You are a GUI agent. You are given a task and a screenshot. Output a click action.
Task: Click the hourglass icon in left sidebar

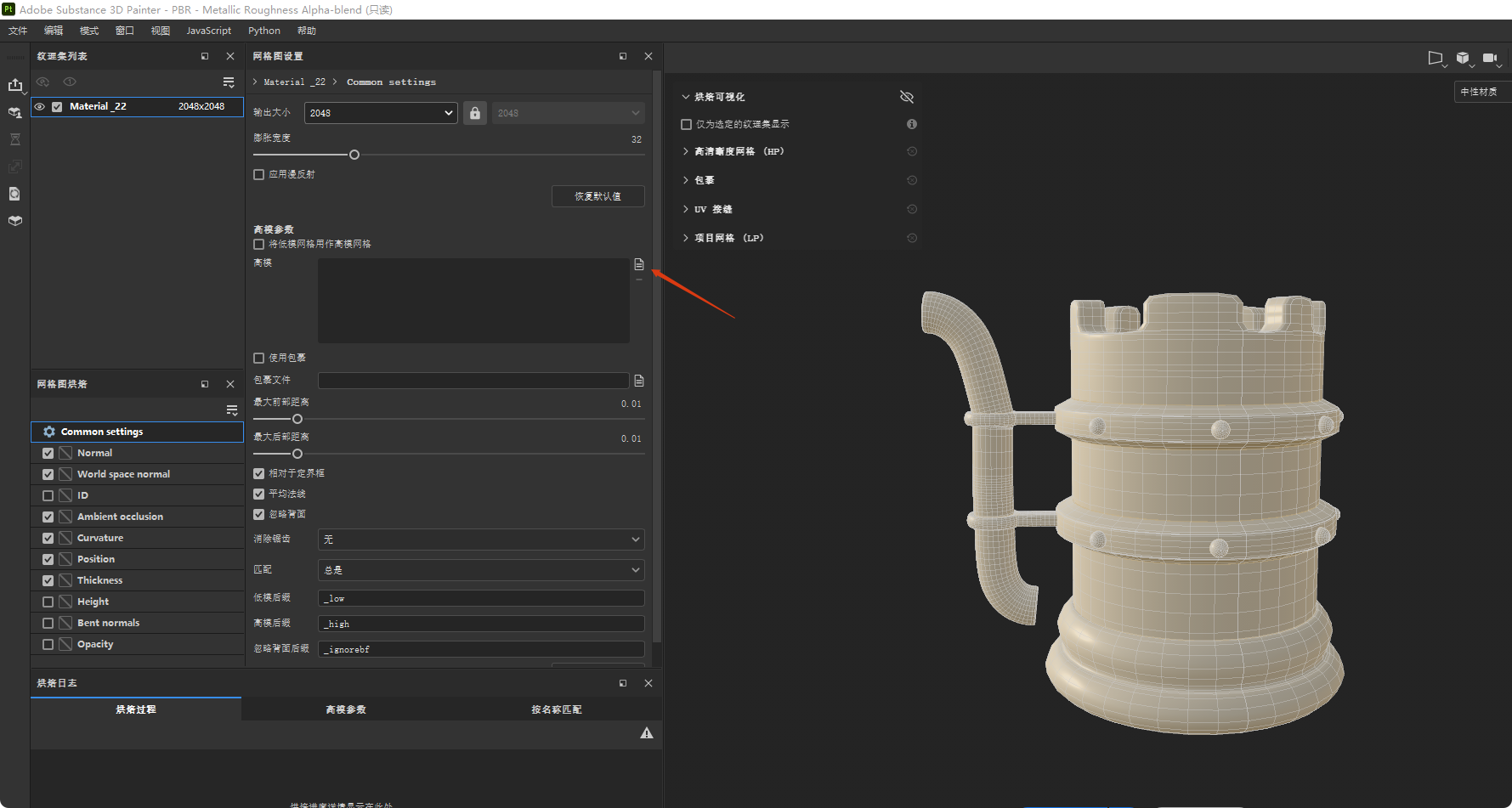(15, 139)
